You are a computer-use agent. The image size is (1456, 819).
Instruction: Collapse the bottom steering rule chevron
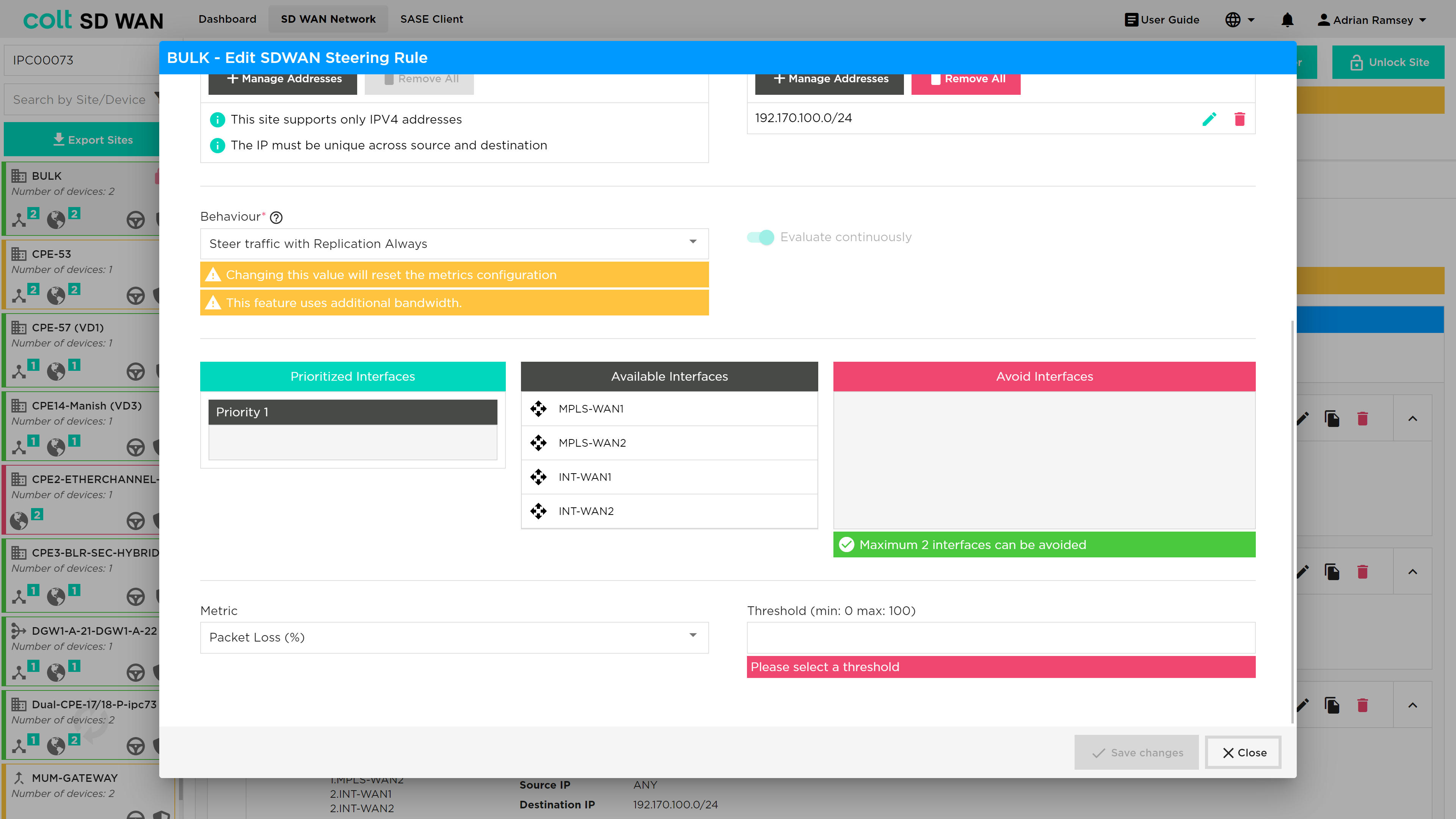tap(1412, 705)
